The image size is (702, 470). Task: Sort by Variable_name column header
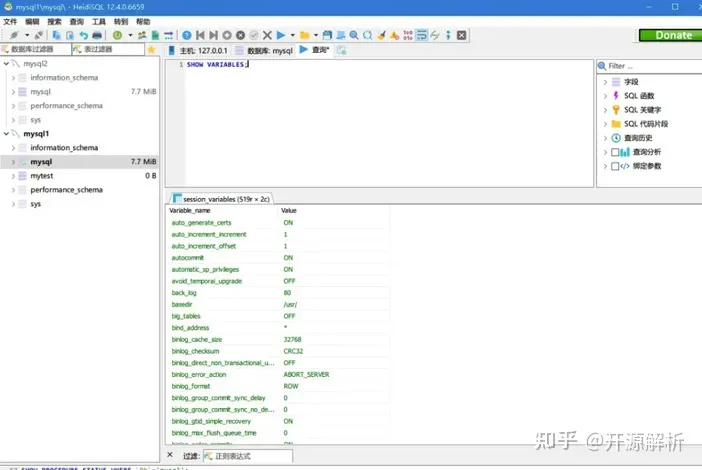point(222,210)
